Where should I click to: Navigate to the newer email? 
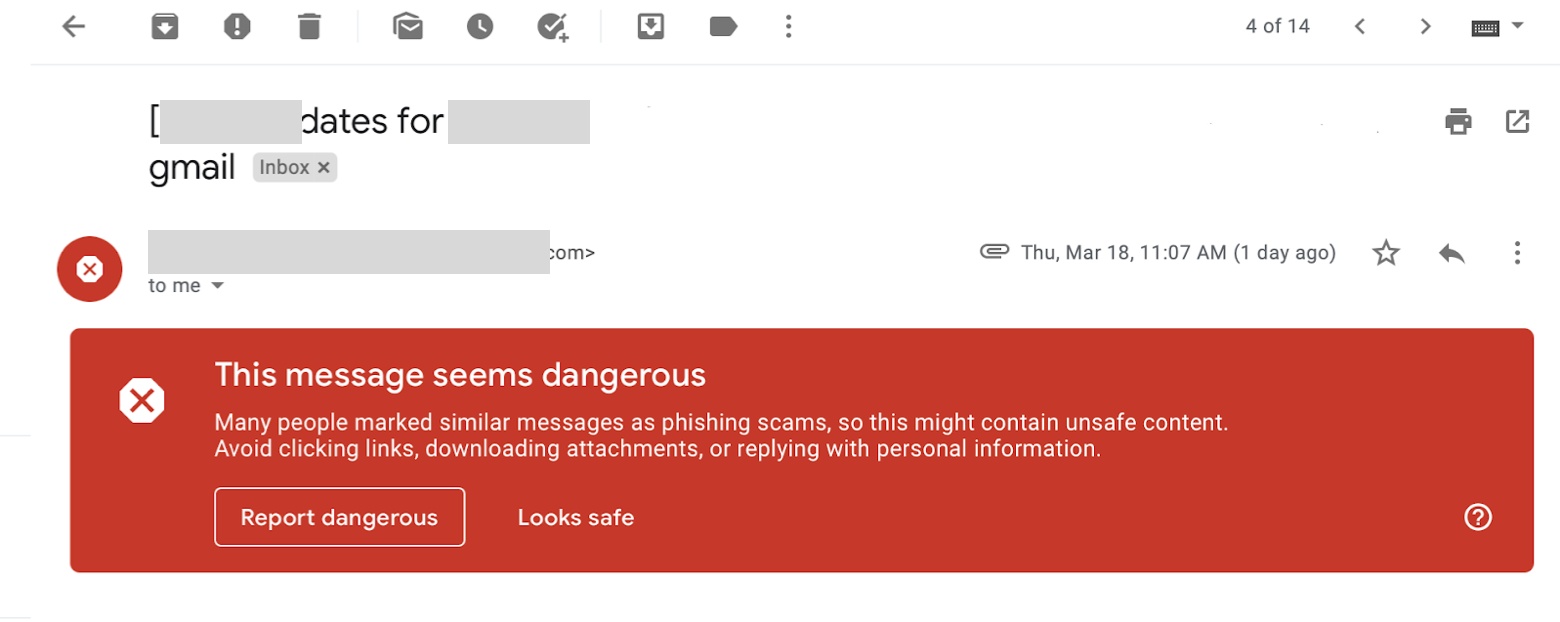point(1359,27)
